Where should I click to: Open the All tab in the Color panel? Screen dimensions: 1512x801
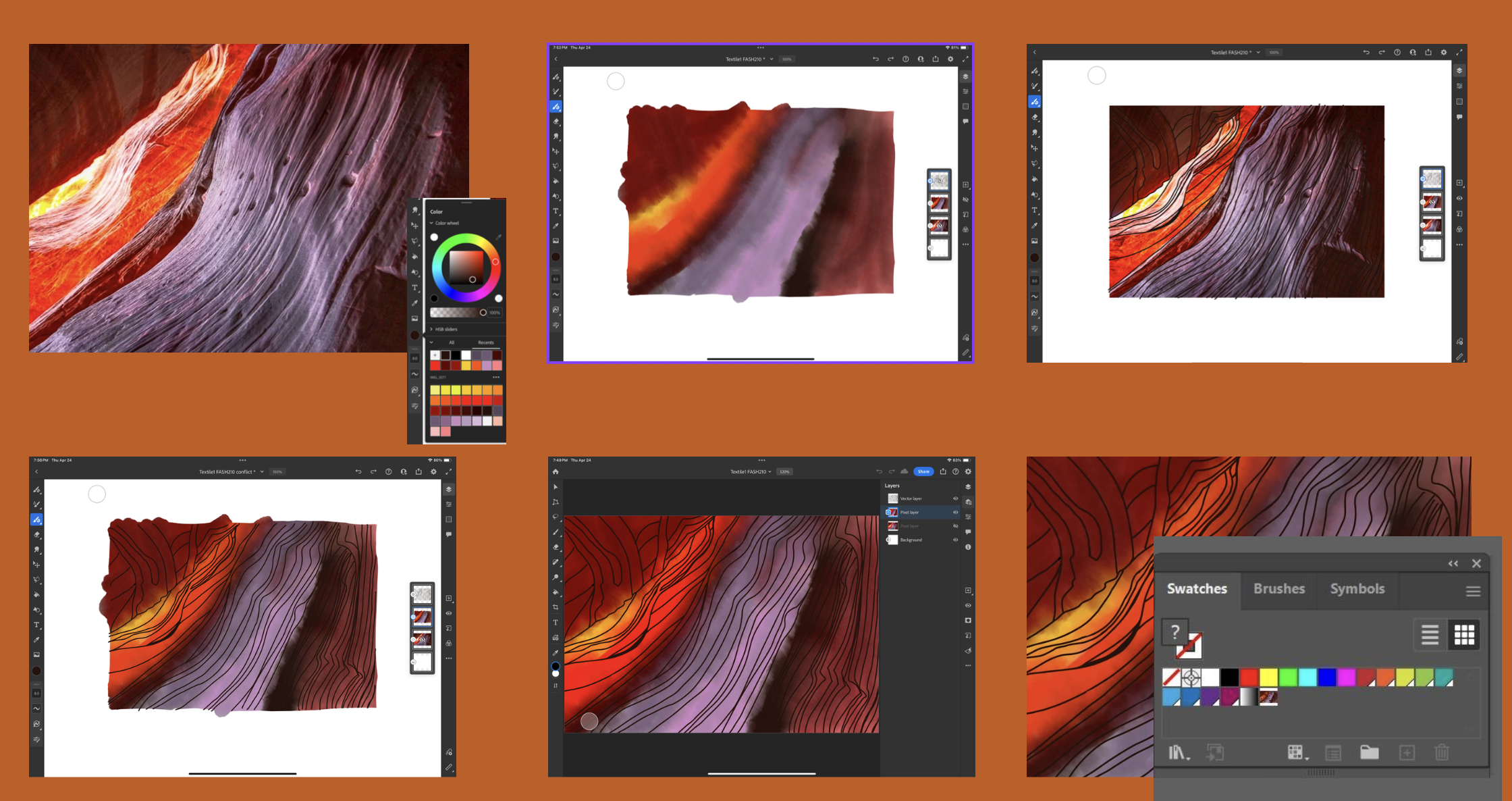point(452,342)
